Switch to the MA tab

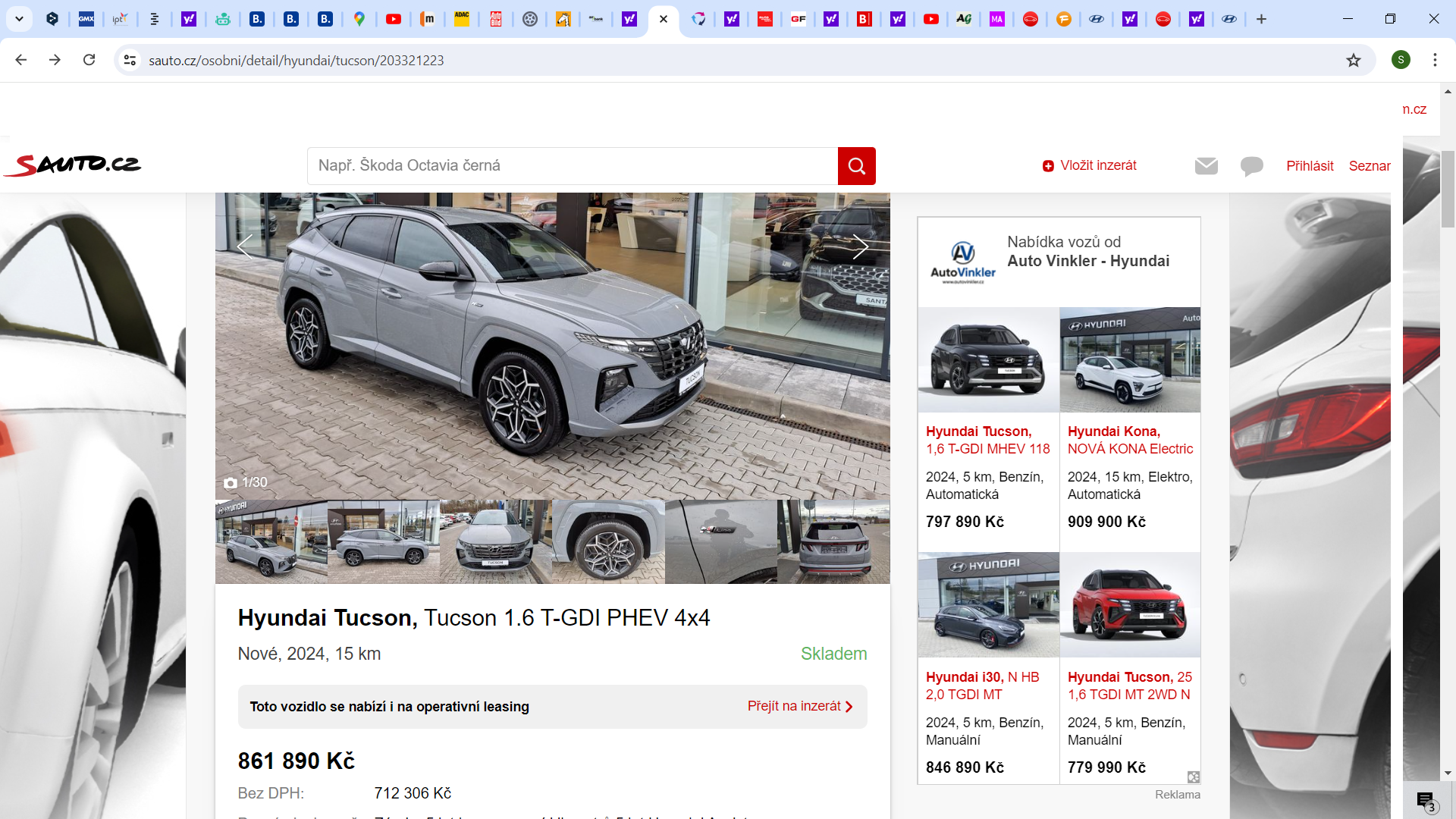pyautogui.click(x=997, y=19)
